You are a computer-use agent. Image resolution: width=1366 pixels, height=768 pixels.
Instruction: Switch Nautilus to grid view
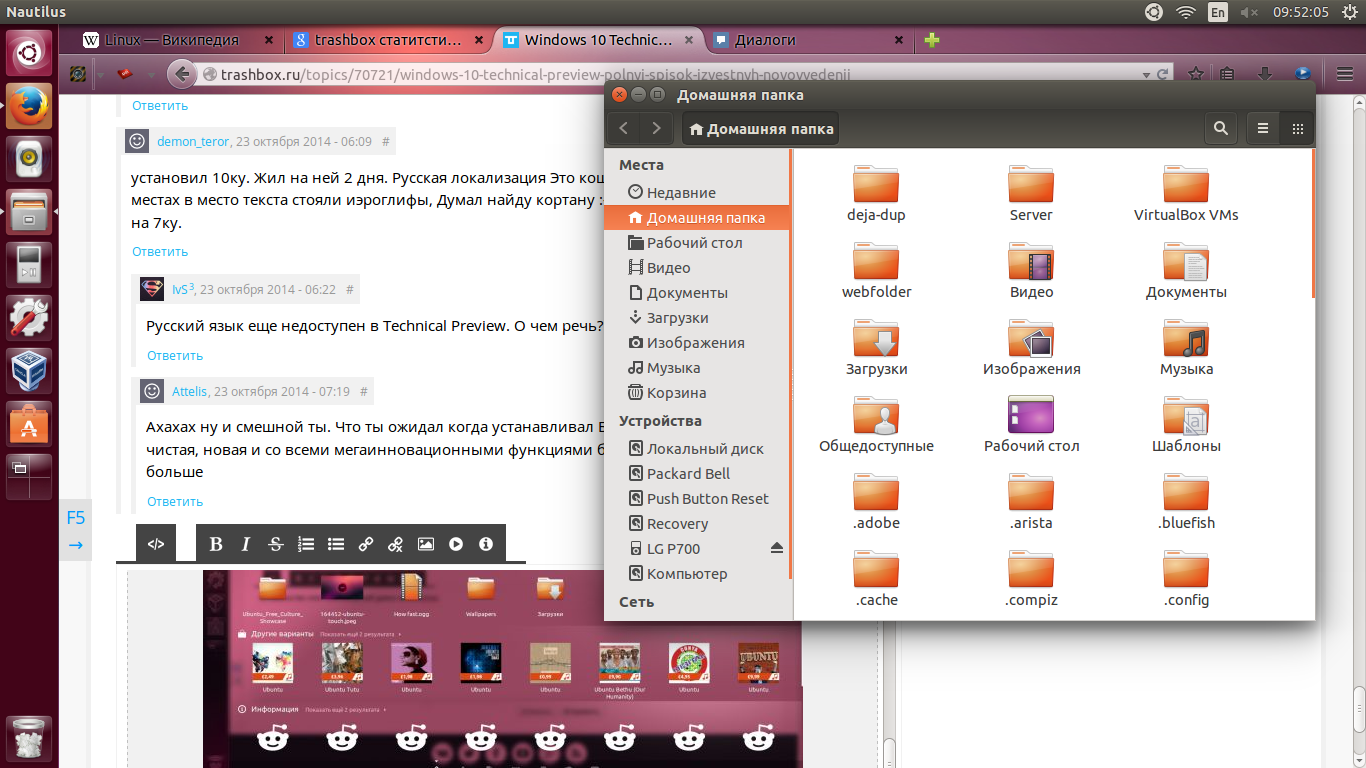pos(1297,128)
